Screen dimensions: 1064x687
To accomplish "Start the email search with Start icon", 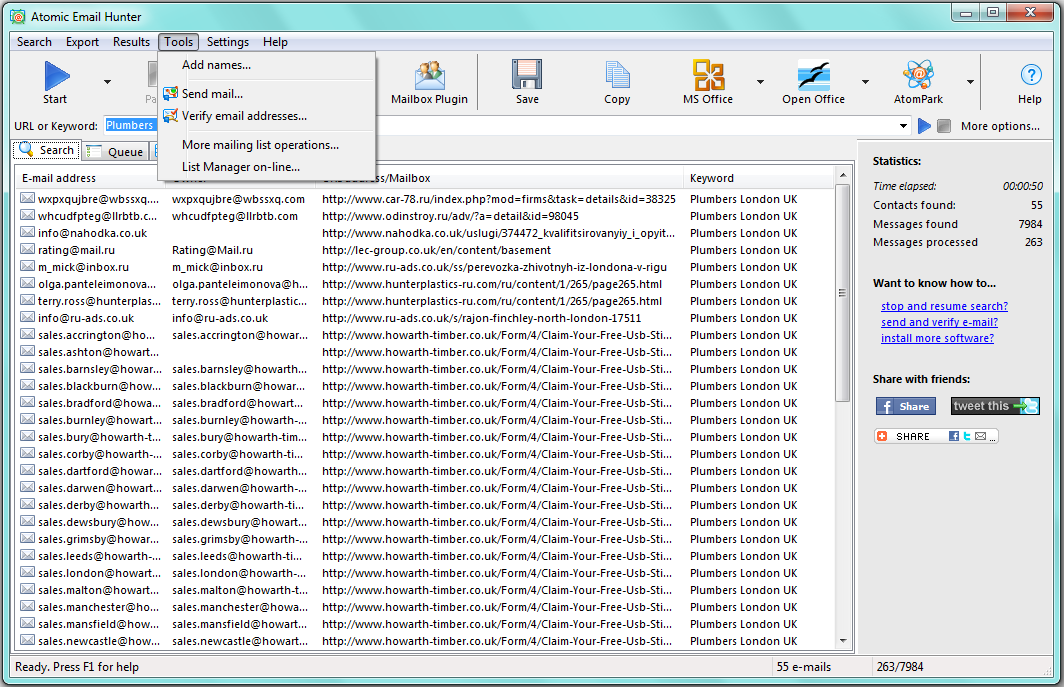I will tap(56, 75).
